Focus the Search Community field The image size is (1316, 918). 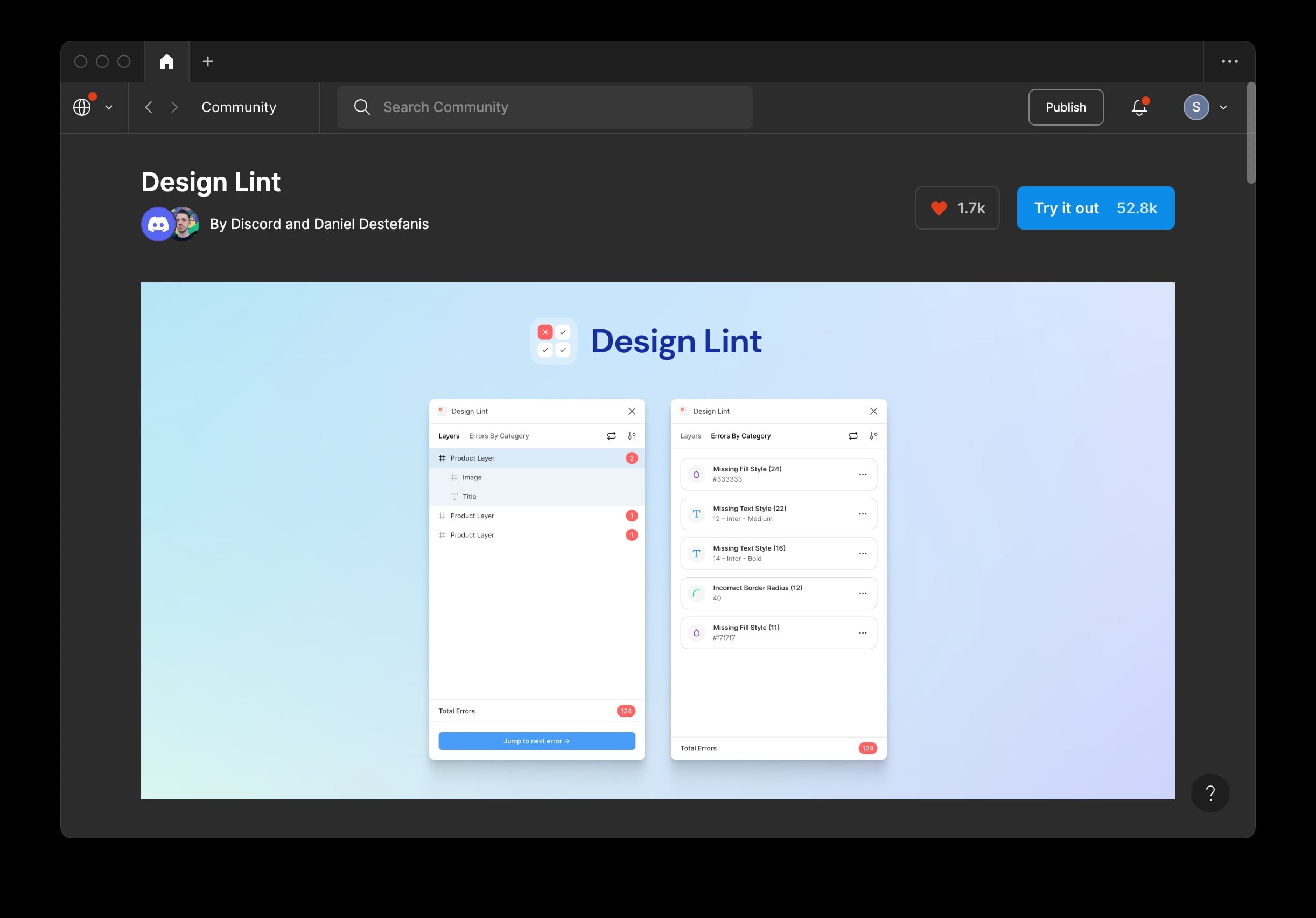[x=544, y=107]
